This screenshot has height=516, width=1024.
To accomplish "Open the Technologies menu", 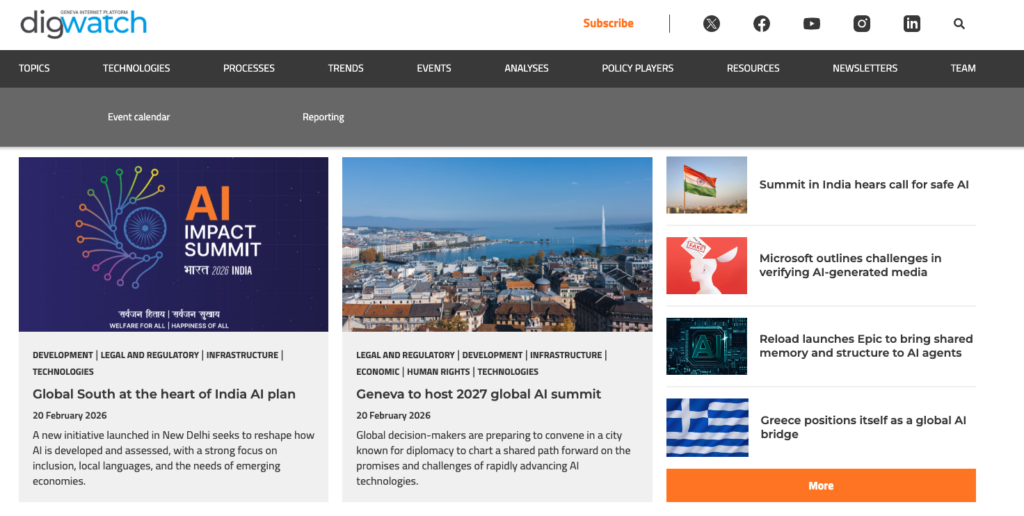I will click(x=136, y=68).
